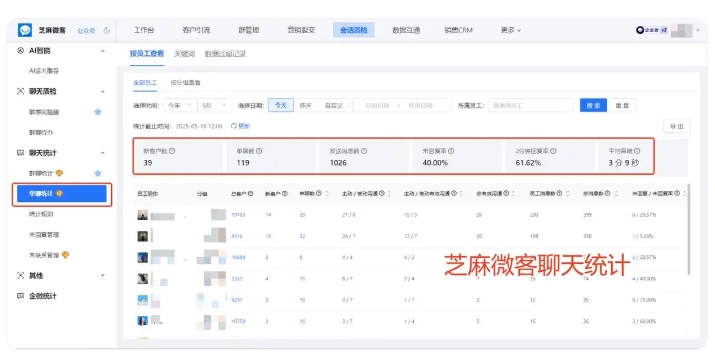
Task: Collapse the 聊天质检 sidebar section
Action: coord(103,91)
